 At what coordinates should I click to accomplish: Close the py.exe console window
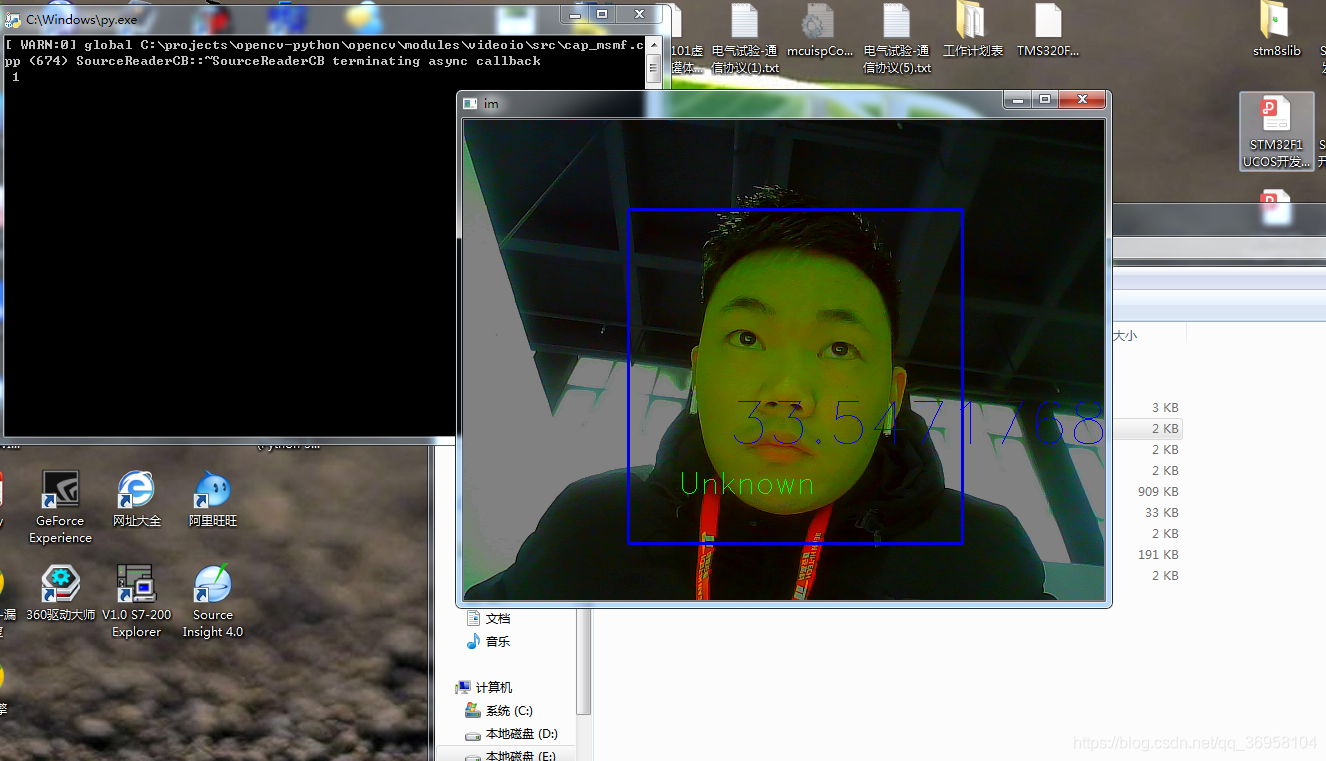(x=639, y=14)
